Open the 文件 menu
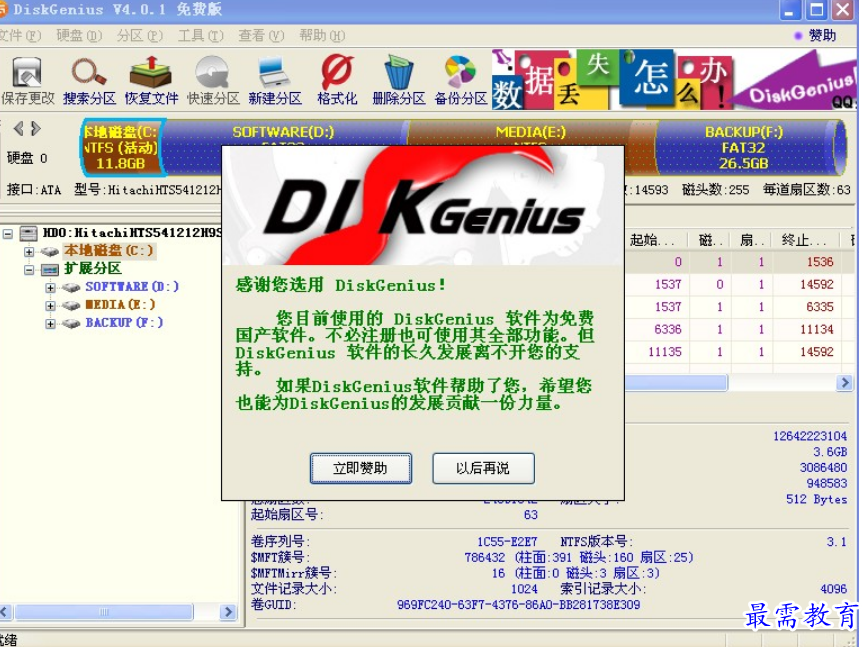Image resolution: width=867 pixels, height=647 pixels. click(20, 36)
